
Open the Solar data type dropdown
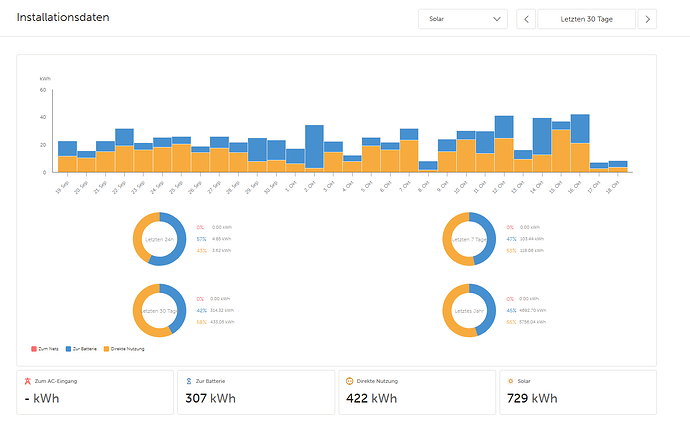(x=463, y=19)
